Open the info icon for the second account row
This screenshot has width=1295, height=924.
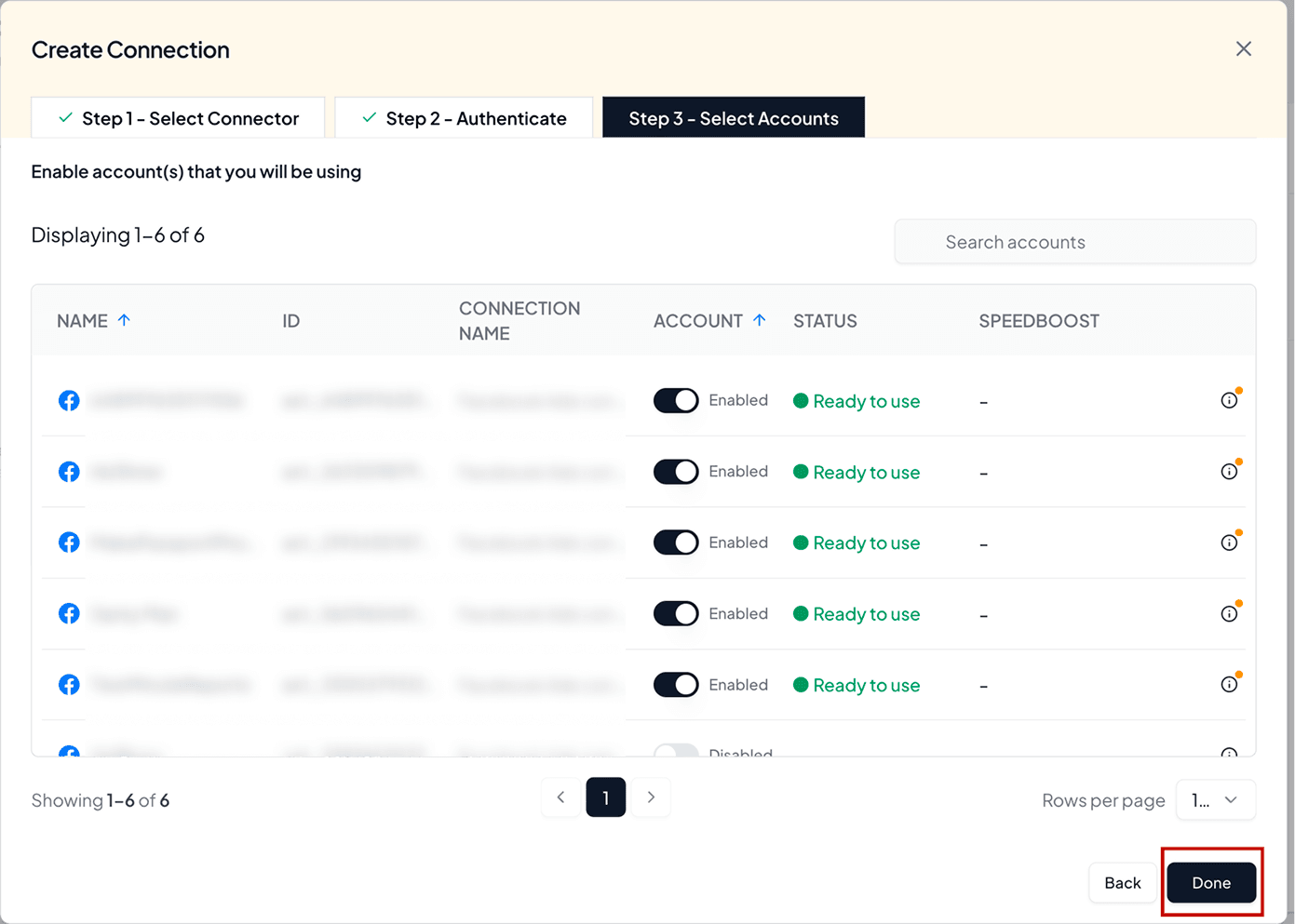pos(1229,472)
